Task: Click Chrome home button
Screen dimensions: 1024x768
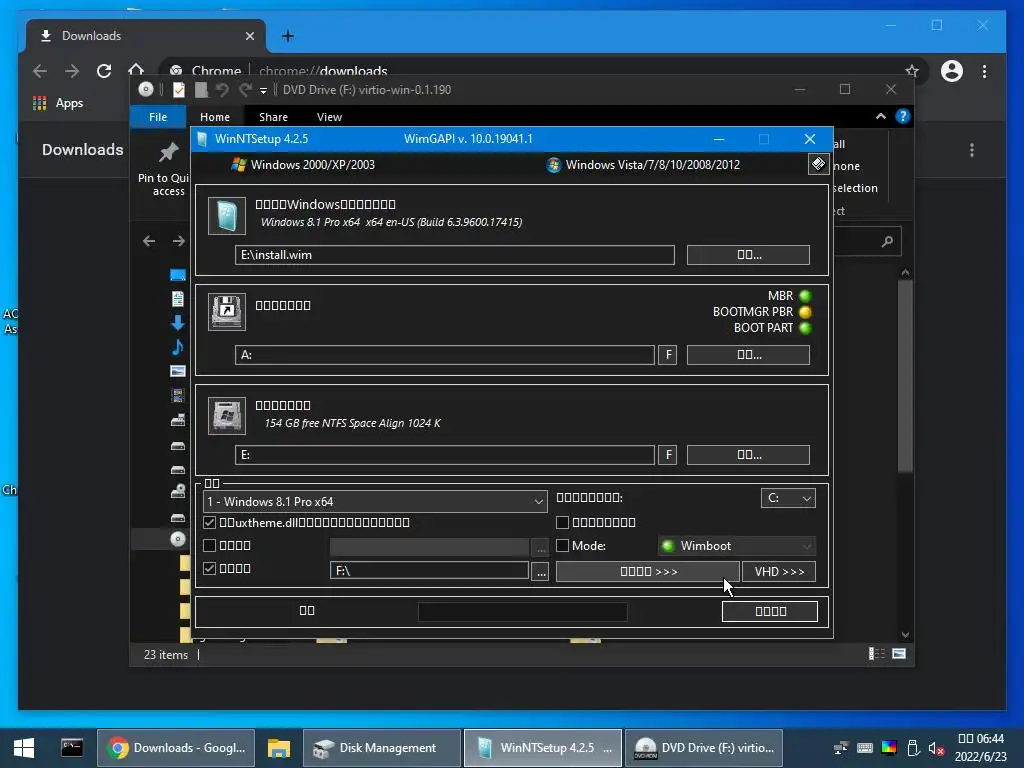Action: (136, 70)
